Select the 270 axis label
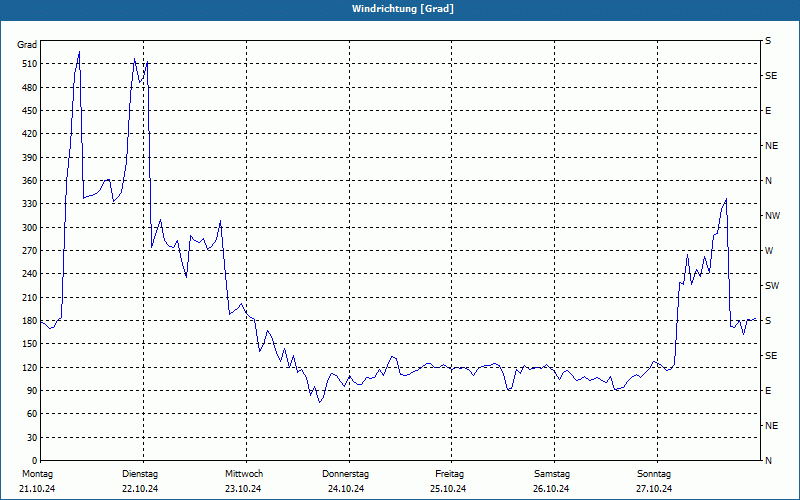 click(x=29, y=251)
